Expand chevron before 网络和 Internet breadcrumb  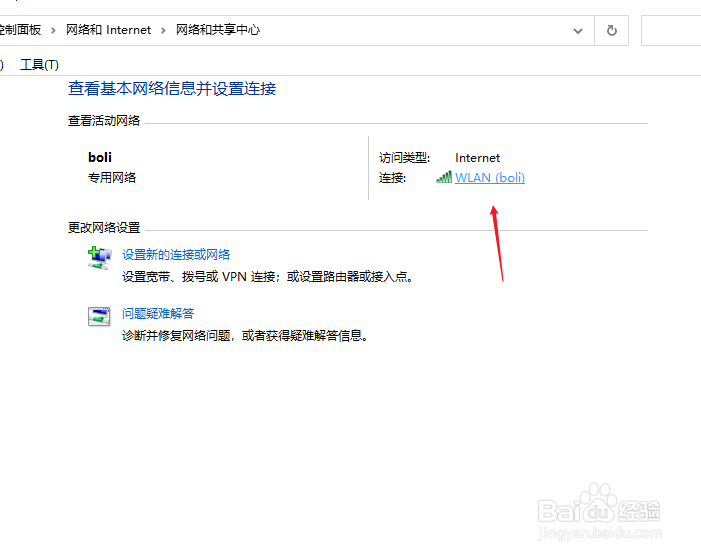53,30
